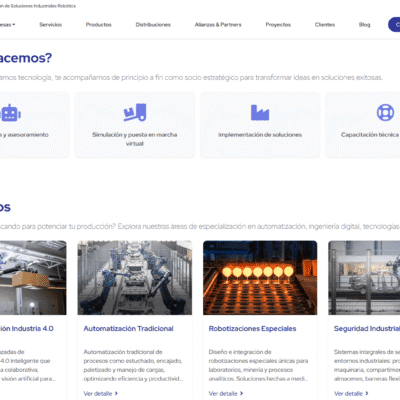Expand the partially visible dropdown menu in navbar

(7, 25)
